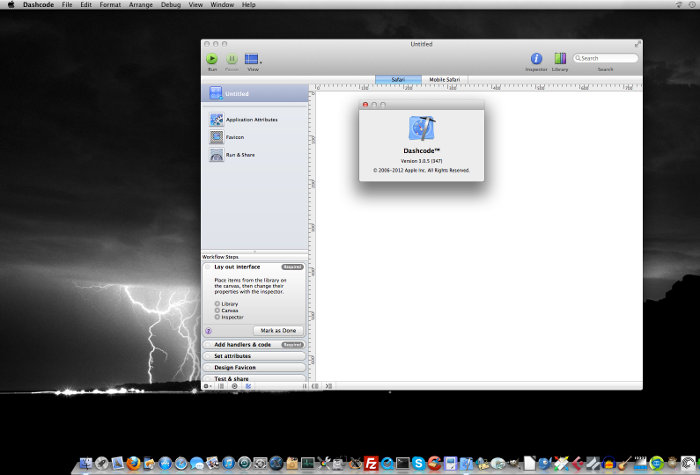700x475 pixels.
Task: Expand the Set attributes step
Action: (254, 356)
